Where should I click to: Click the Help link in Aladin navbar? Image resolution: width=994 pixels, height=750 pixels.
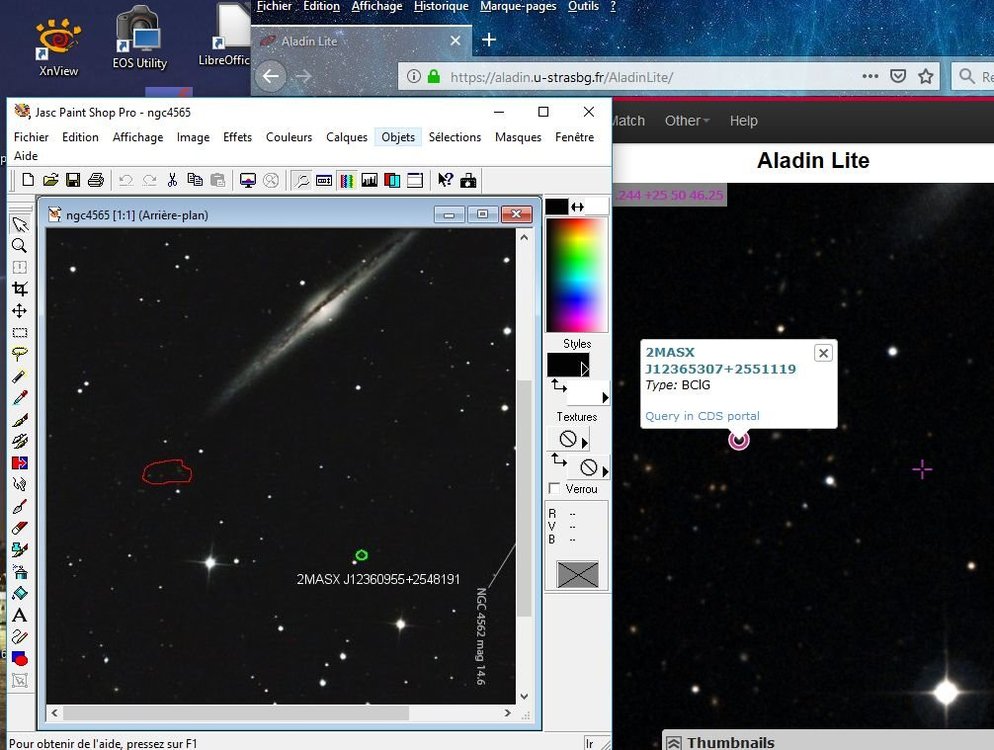pos(744,120)
